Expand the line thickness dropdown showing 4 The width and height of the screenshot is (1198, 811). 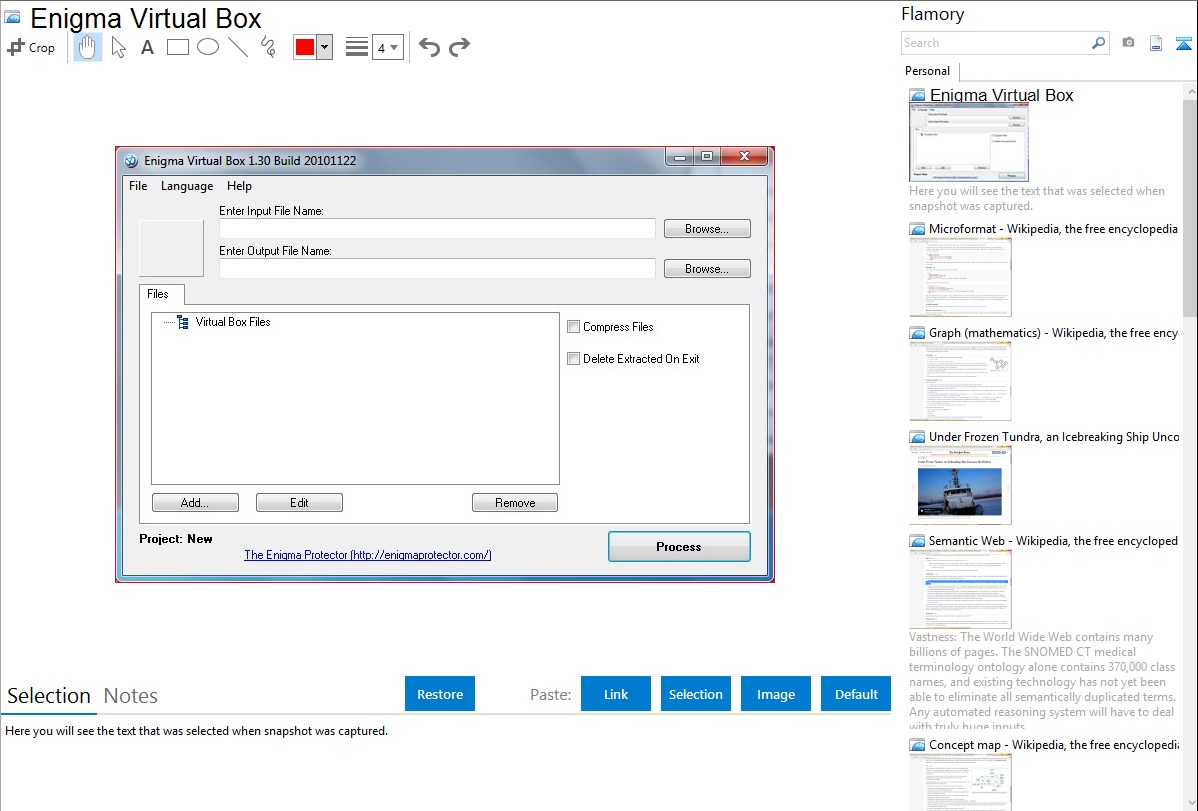pos(388,47)
